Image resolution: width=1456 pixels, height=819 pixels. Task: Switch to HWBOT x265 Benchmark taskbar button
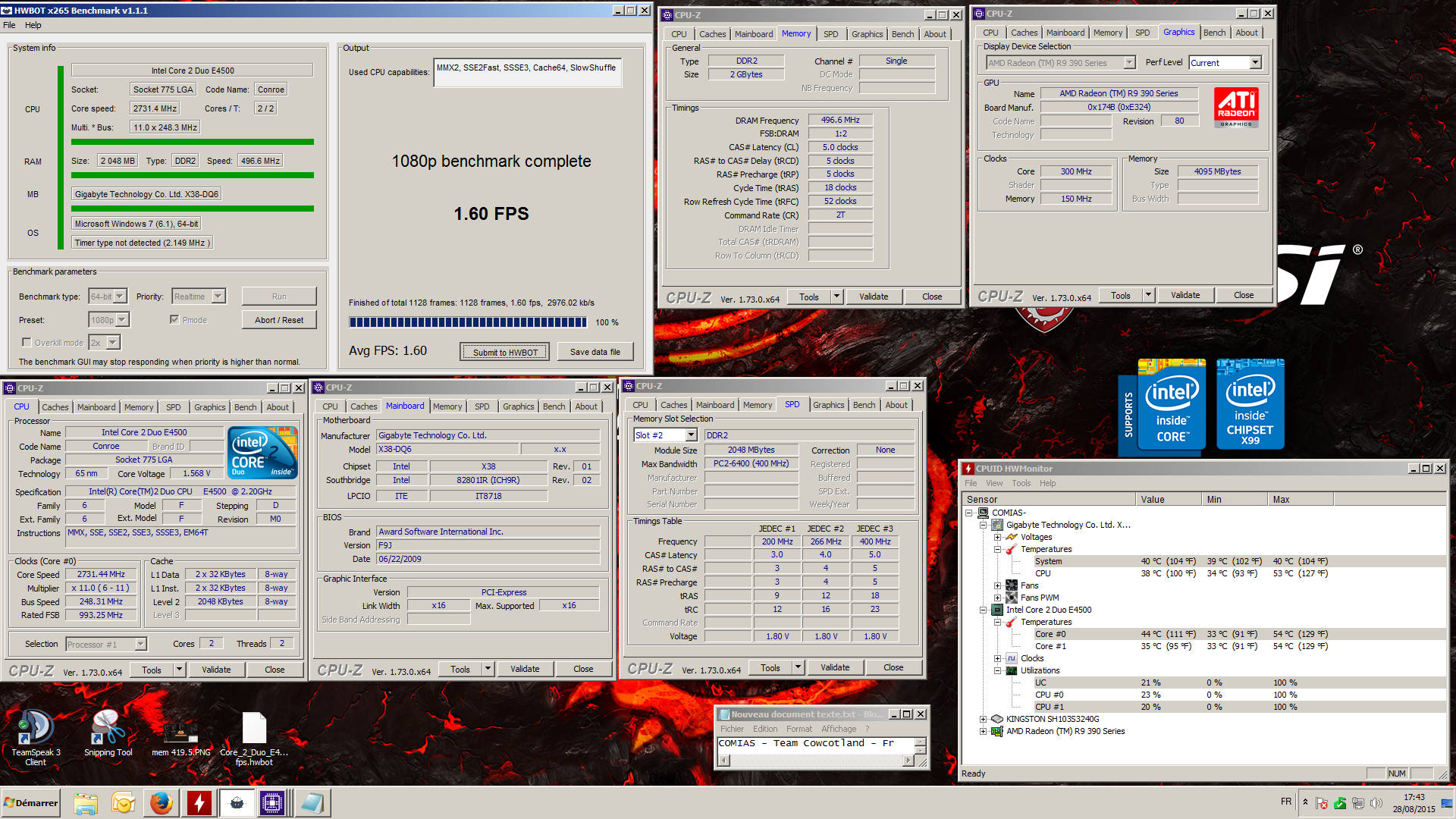(x=237, y=802)
